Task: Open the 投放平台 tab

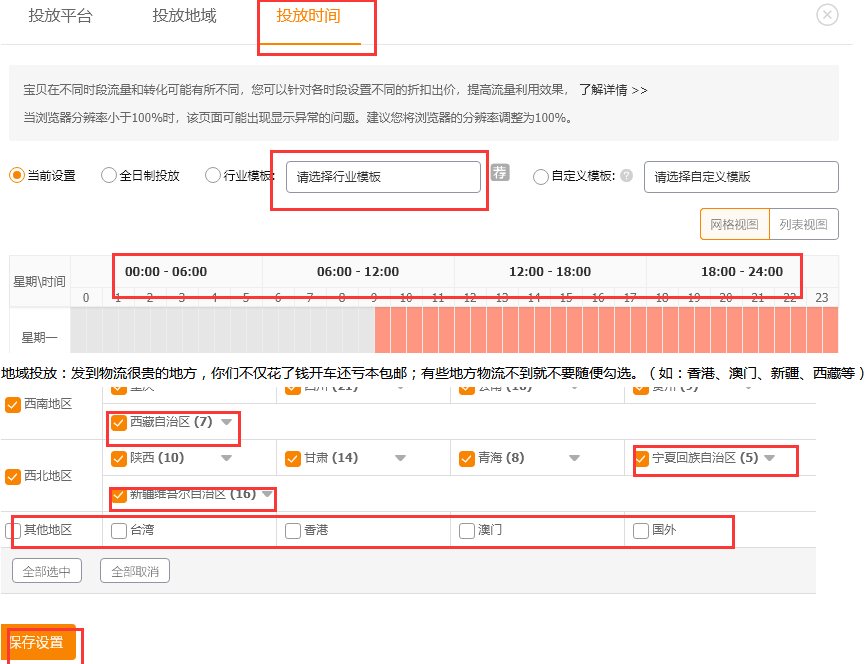Action: (x=61, y=16)
